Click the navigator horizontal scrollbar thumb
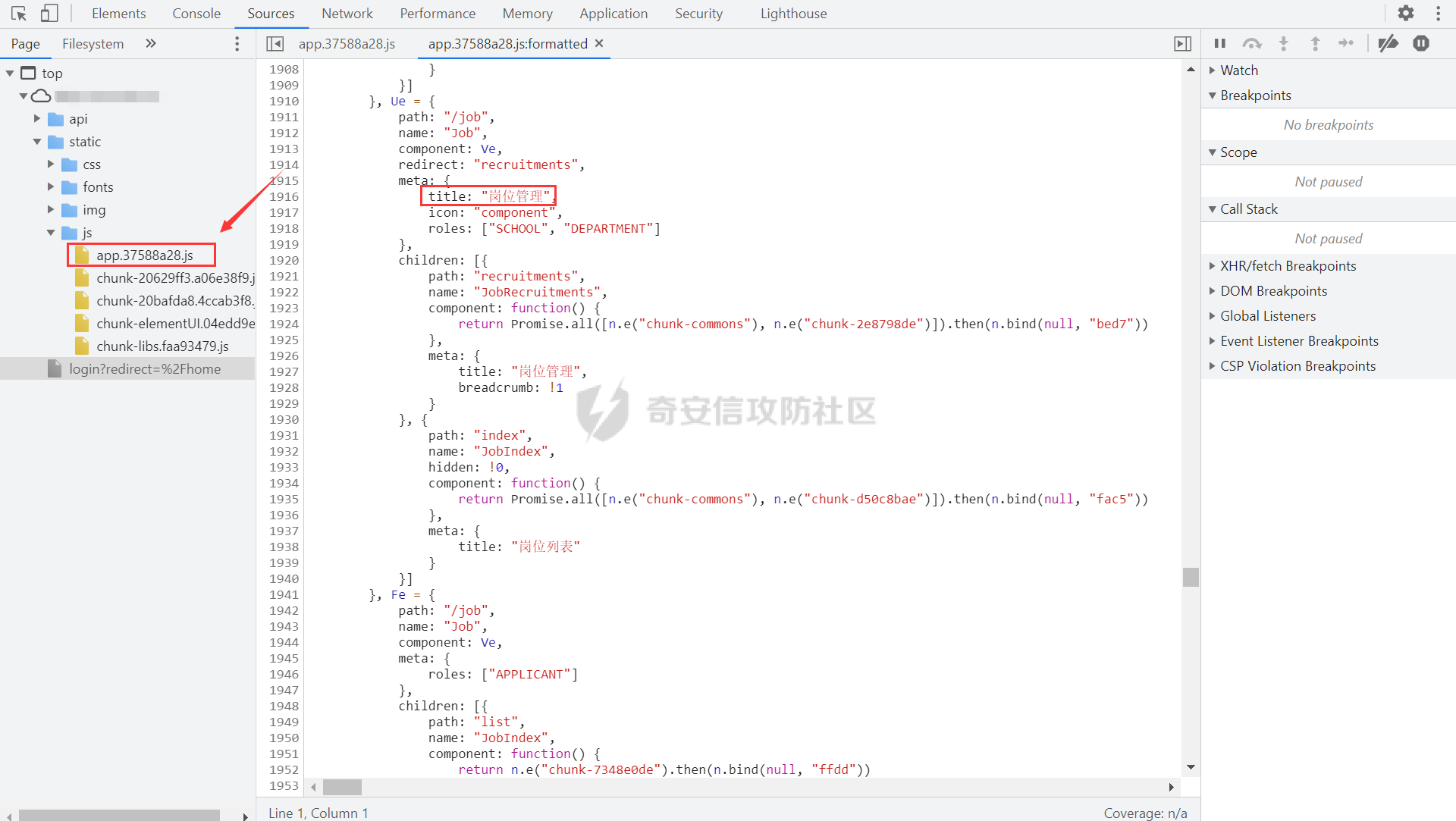 119,816
